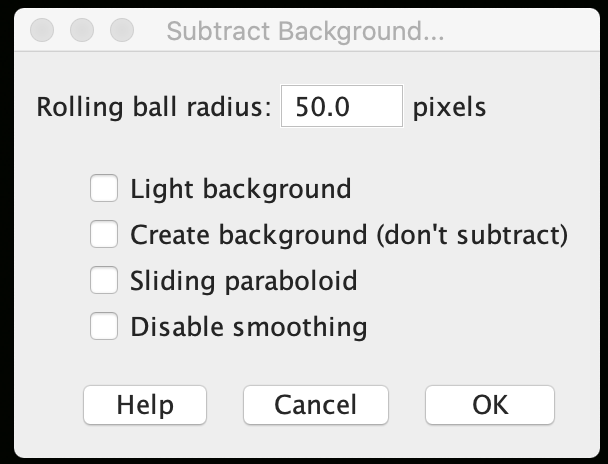608x464 pixels.
Task: Click the "Disable smoothing" label text
Action: [248, 327]
